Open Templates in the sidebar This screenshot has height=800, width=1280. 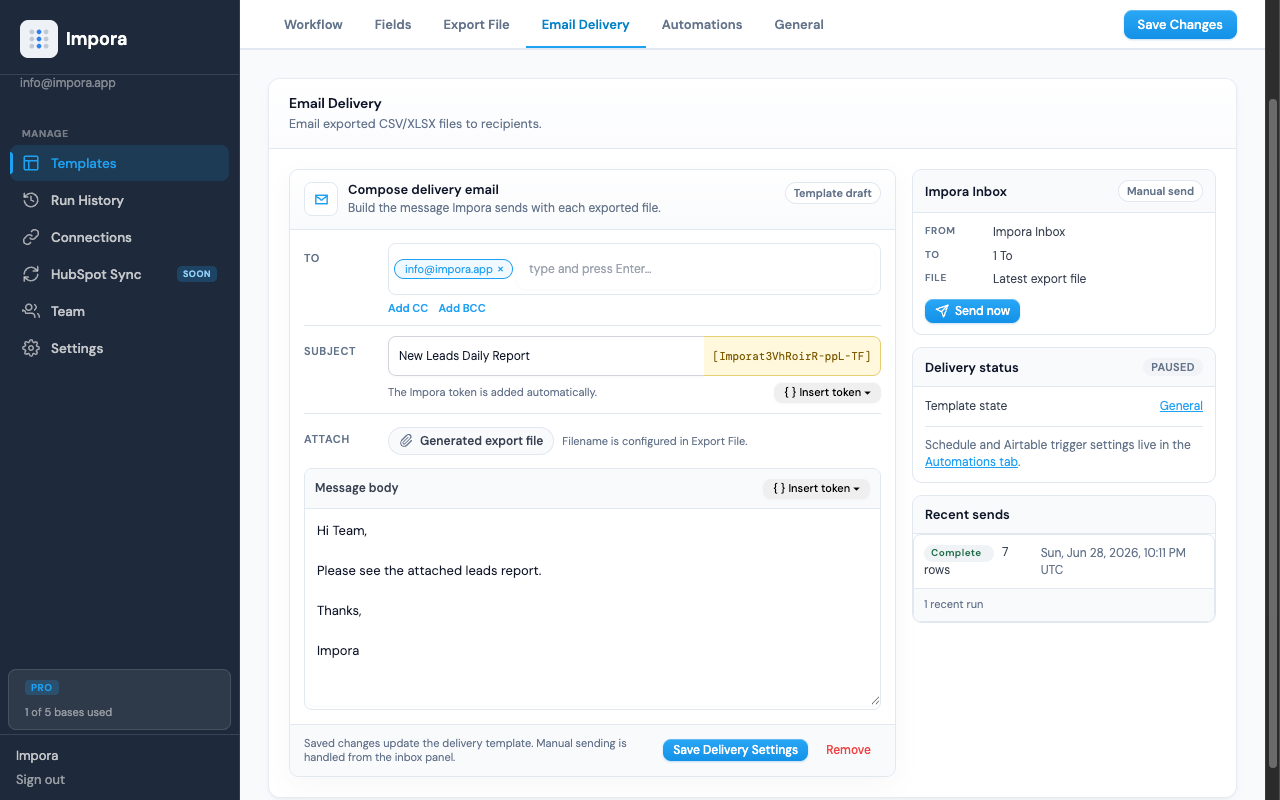[x=120, y=163]
